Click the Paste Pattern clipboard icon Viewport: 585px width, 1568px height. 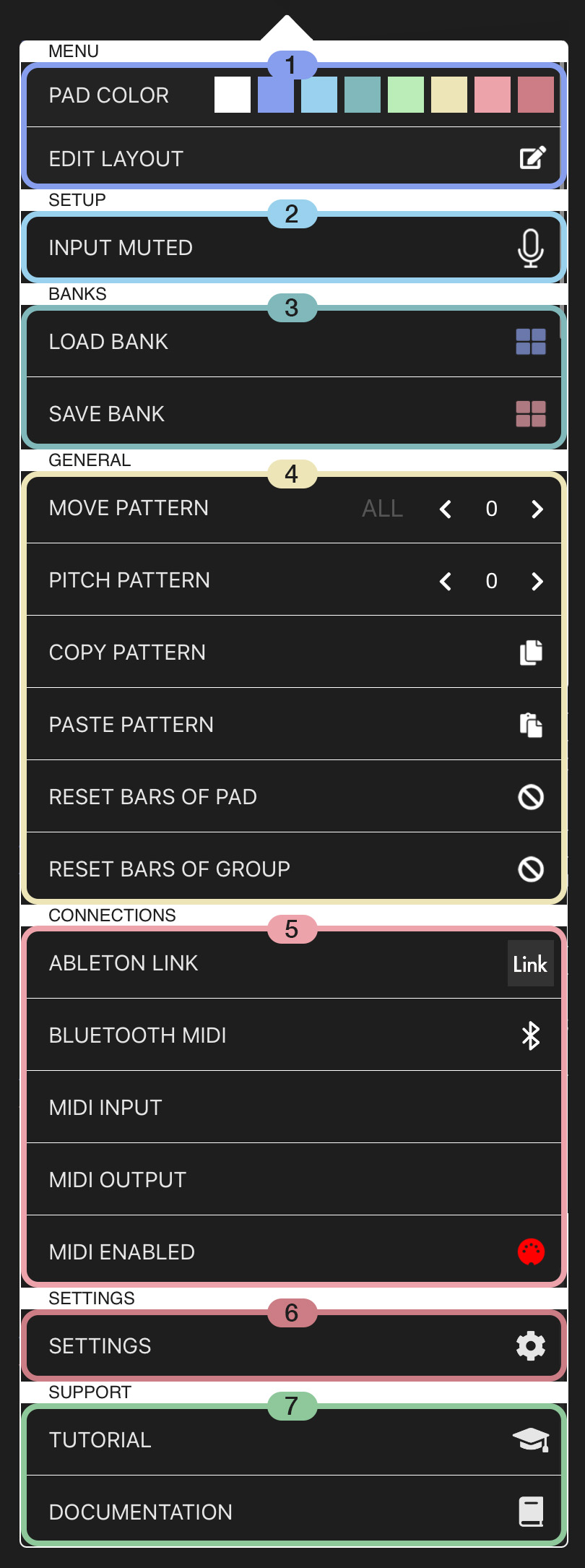coord(531,725)
